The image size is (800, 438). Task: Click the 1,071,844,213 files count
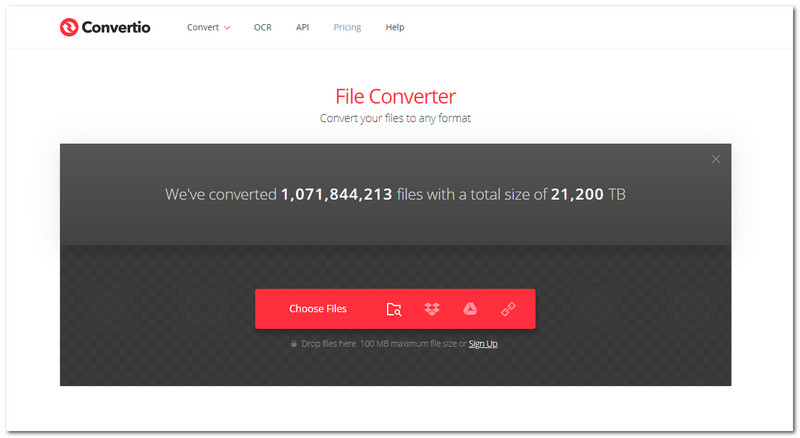[x=337, y=194]
